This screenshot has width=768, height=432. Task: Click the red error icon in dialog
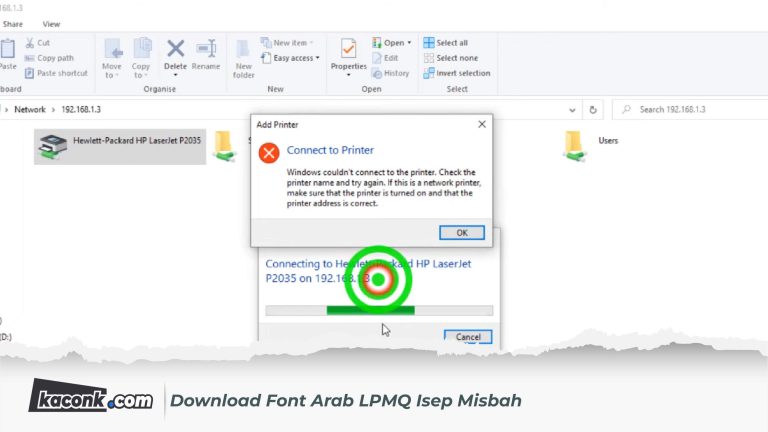(269, 153)
